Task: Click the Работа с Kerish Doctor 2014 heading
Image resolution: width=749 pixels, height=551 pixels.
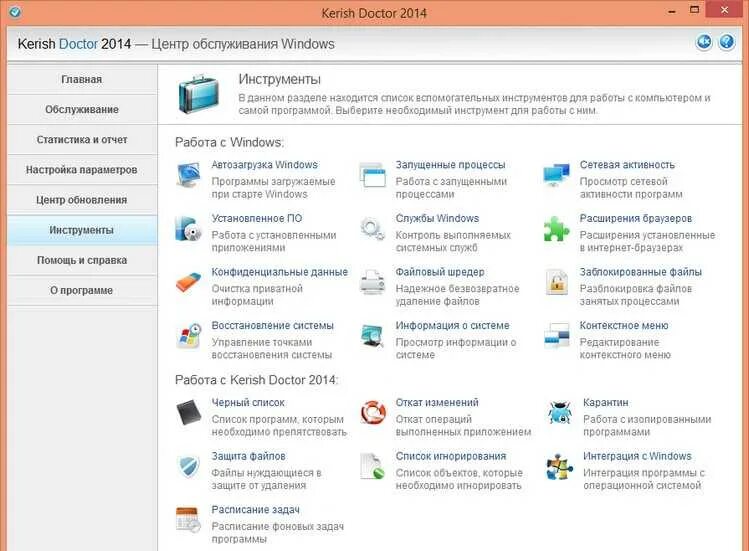Action: click(x=257, y=380)
